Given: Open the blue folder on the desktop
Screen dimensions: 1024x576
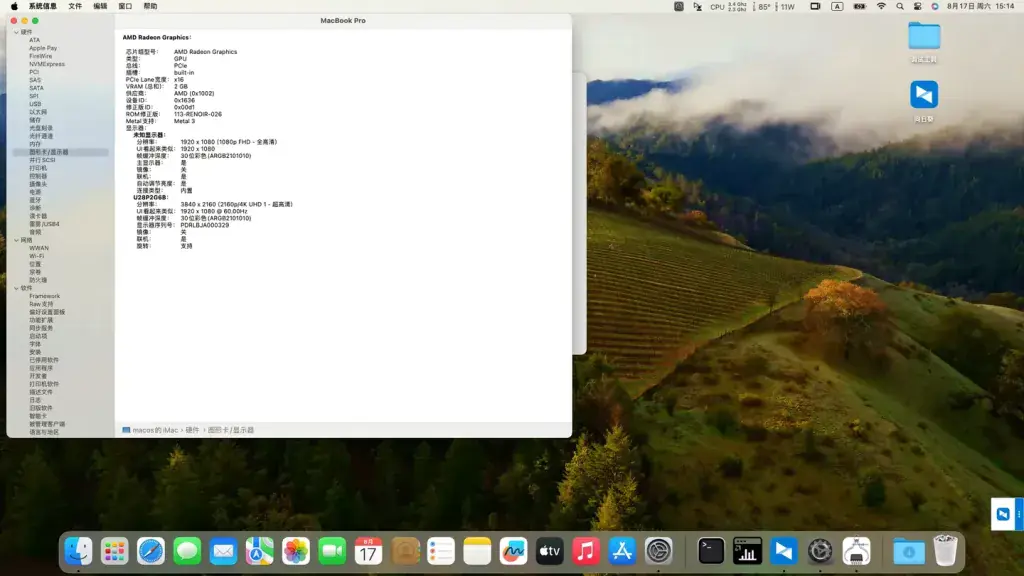Looking at the screenshot, I should click(x=924, y=36).
